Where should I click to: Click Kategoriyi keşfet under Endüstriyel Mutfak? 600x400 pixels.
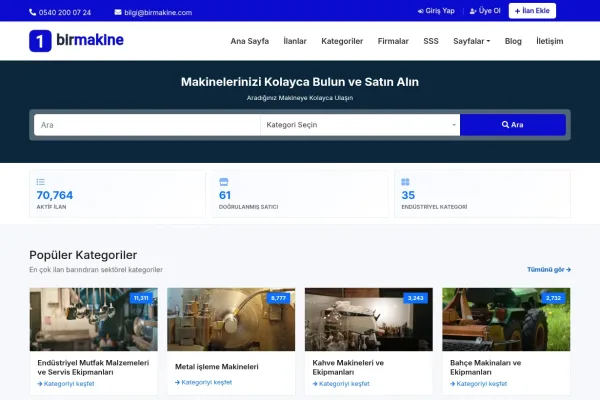(x=66, y=384)
